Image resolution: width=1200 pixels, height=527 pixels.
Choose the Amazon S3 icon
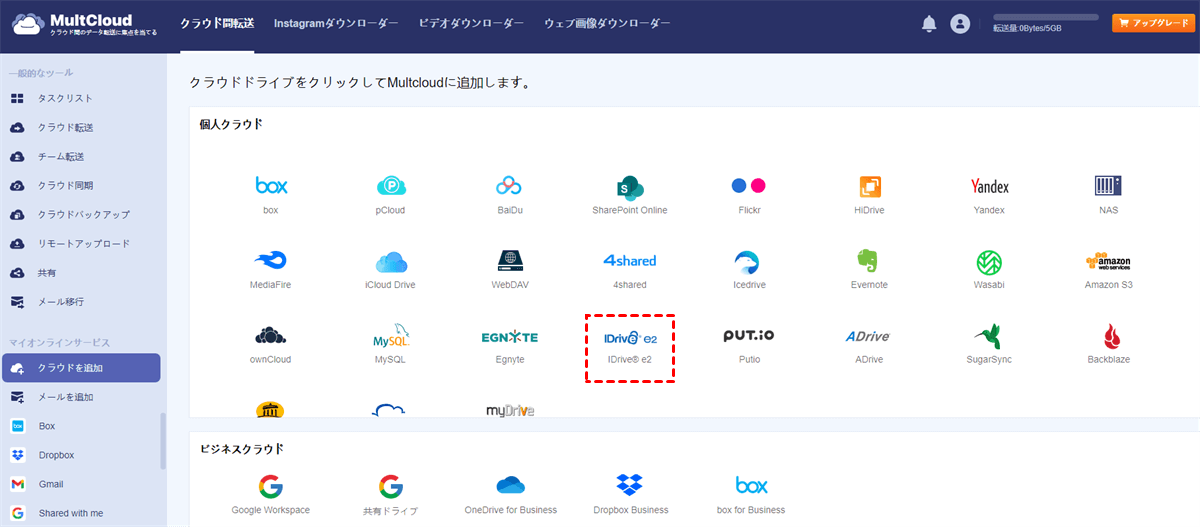pos(1108,261)
